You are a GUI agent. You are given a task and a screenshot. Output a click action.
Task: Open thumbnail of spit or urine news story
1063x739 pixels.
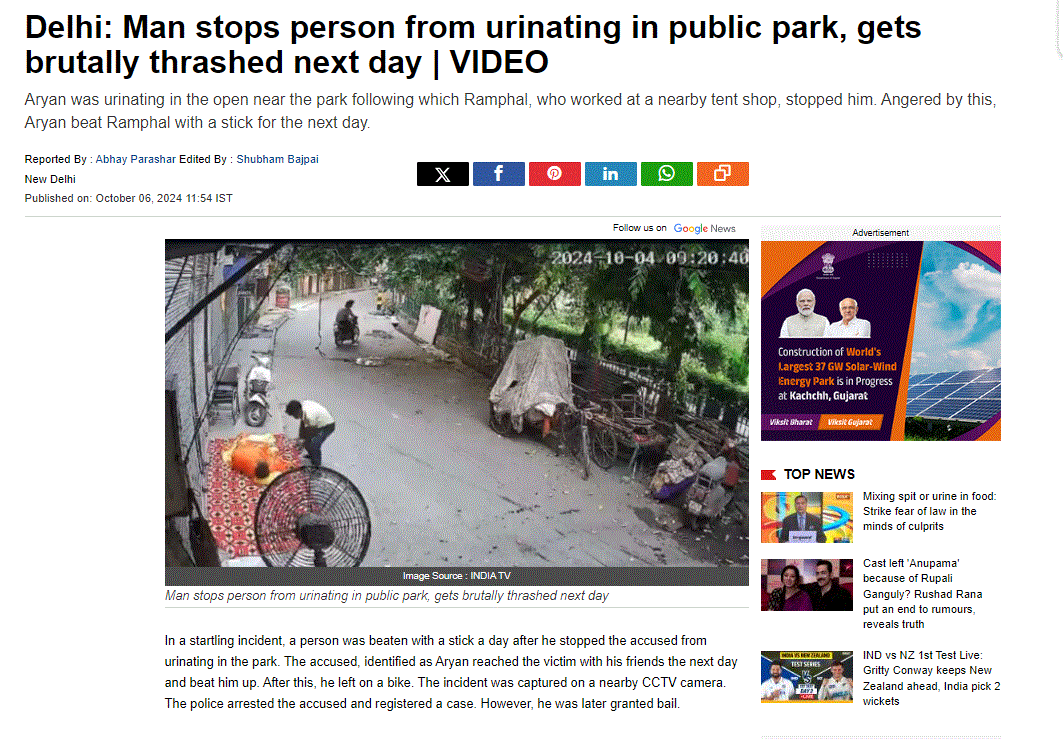pos(807,517)
